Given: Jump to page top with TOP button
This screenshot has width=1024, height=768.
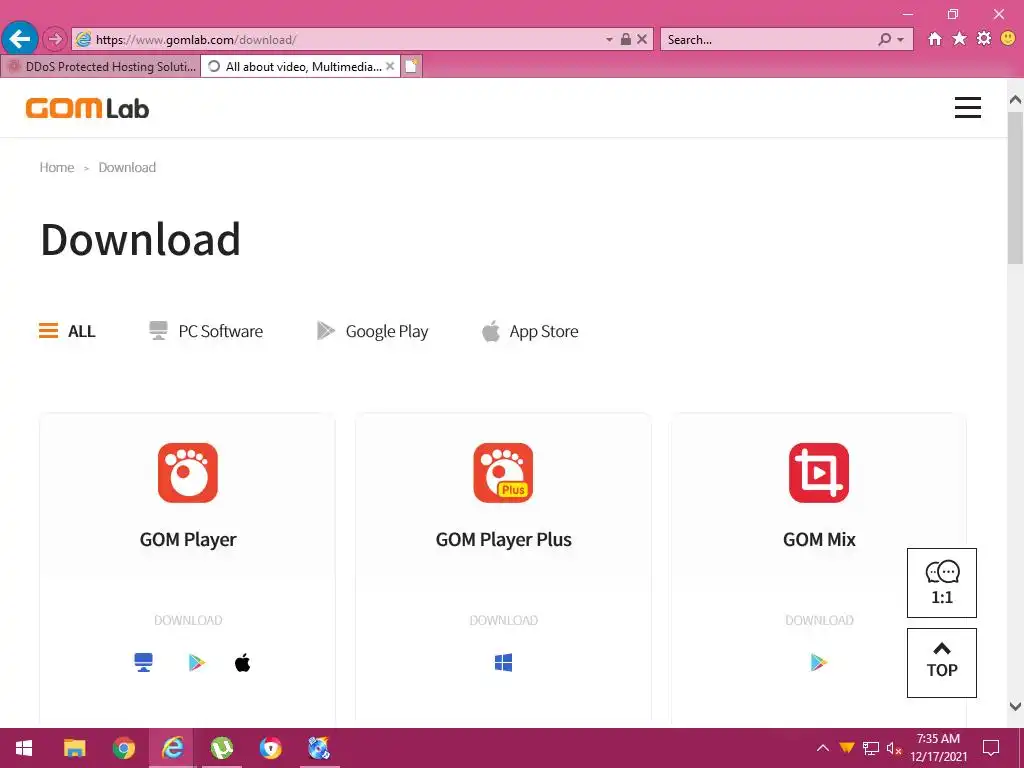Looking at the screenshot, I should tap(942, 663).
